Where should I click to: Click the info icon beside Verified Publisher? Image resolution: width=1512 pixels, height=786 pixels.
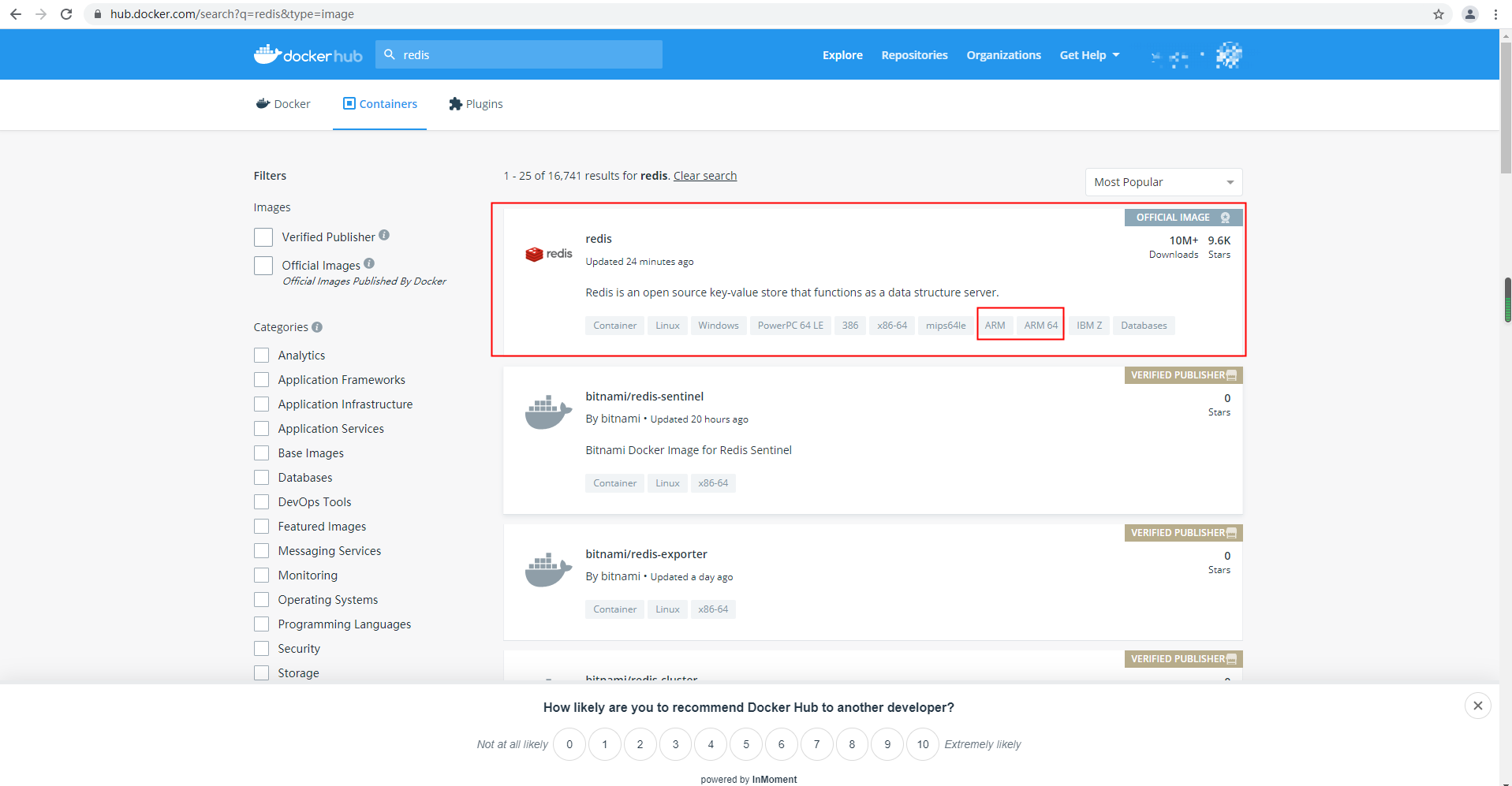click(x=384, y=234)
